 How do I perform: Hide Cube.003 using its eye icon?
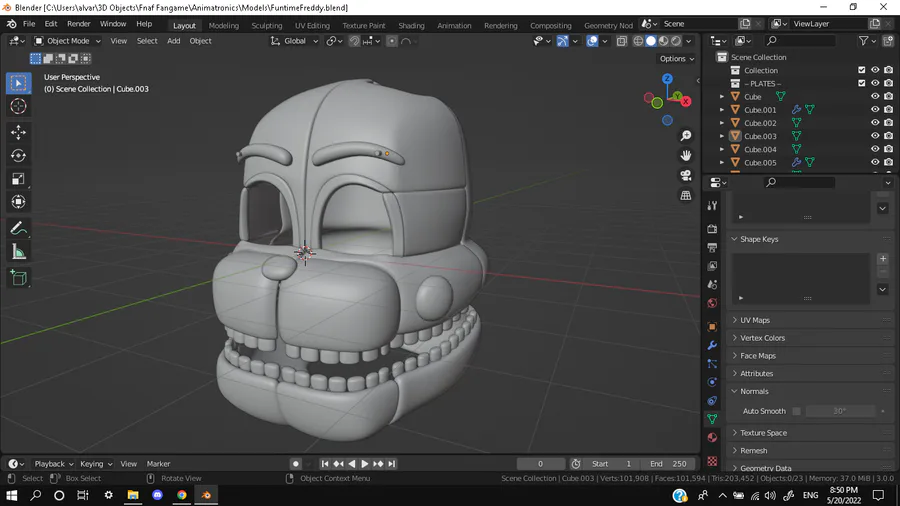(875, 136)
